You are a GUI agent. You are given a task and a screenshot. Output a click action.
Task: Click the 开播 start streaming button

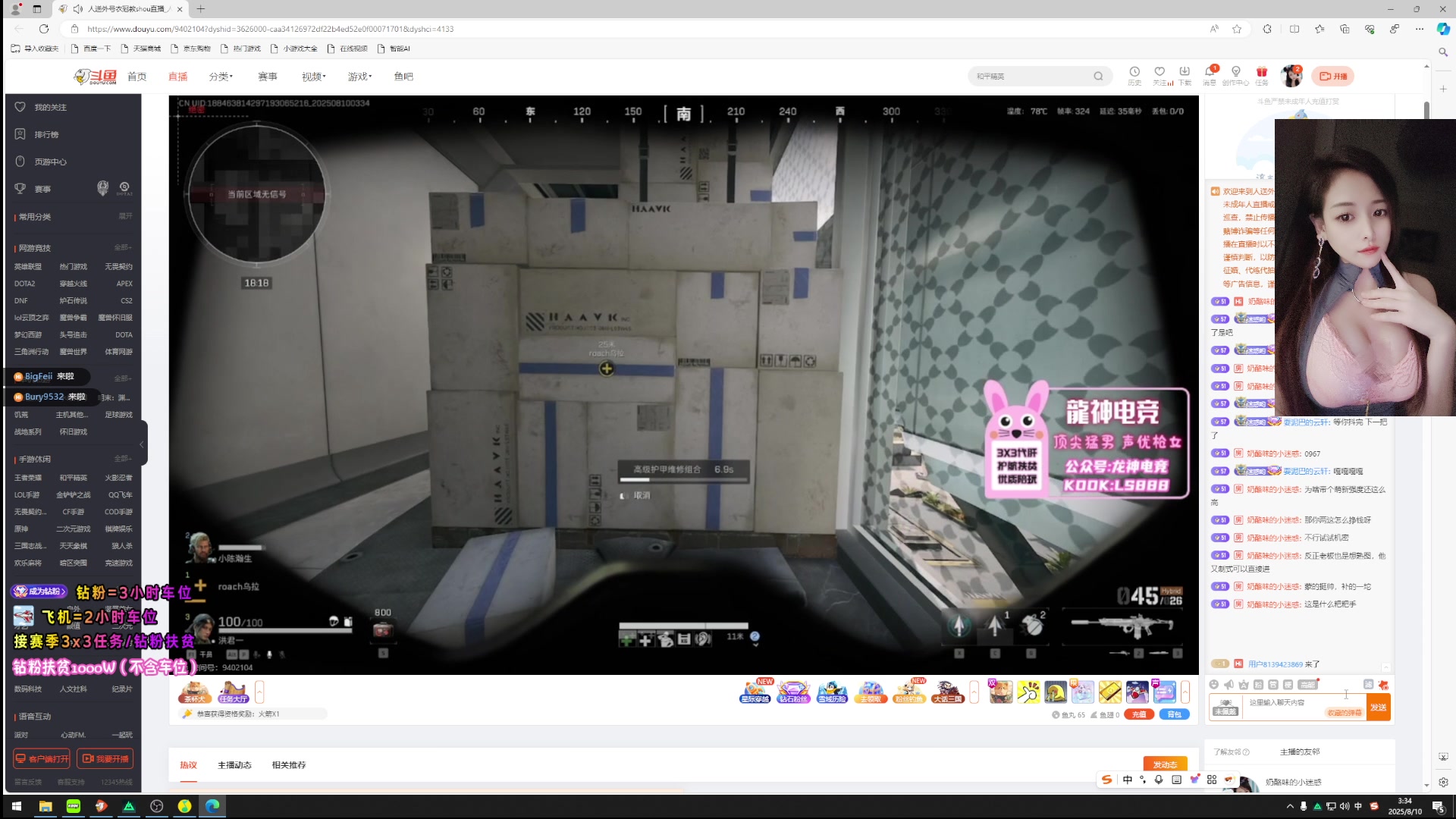tap(1333, 76)
